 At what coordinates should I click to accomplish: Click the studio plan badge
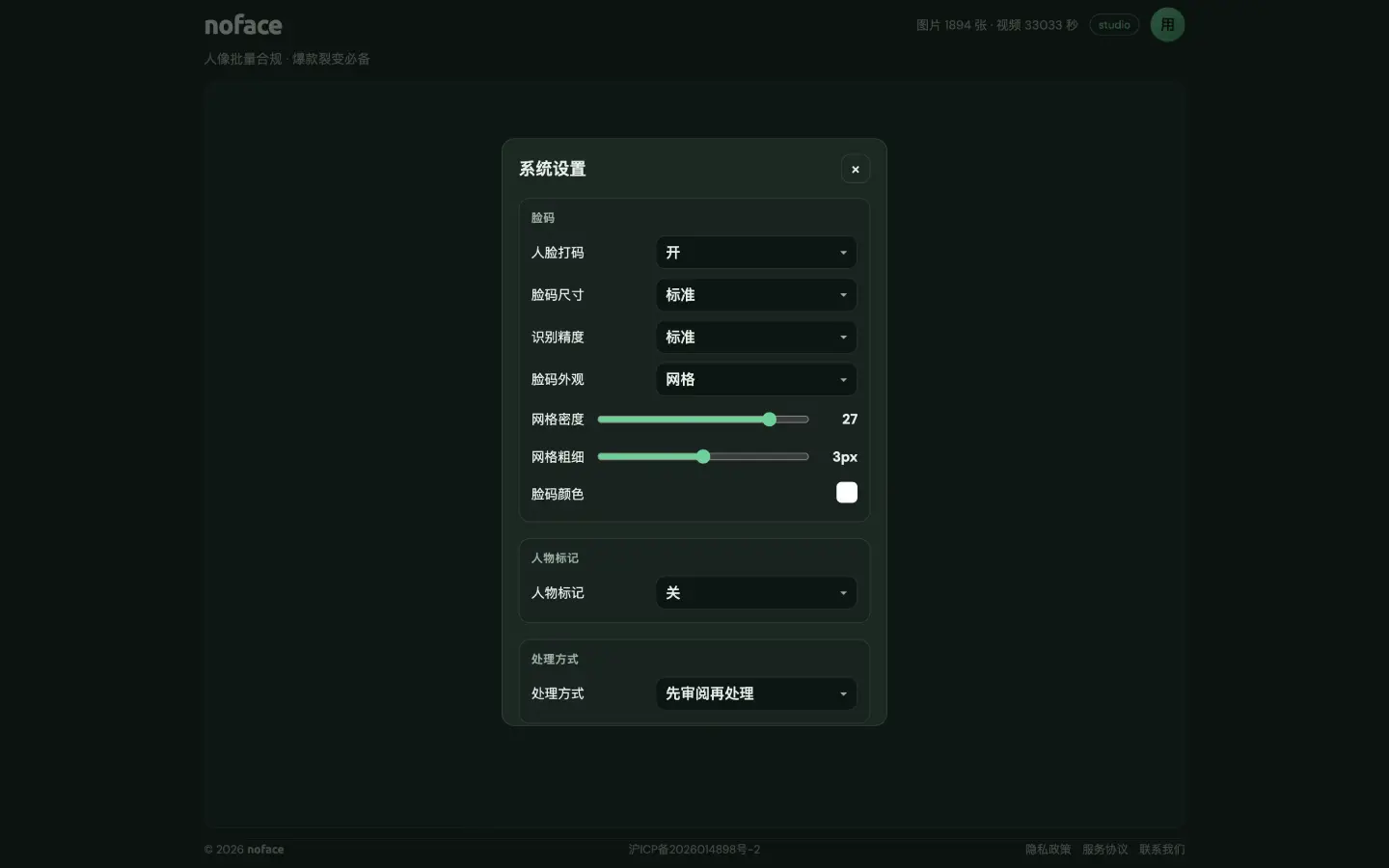(x=1114, y=25)
